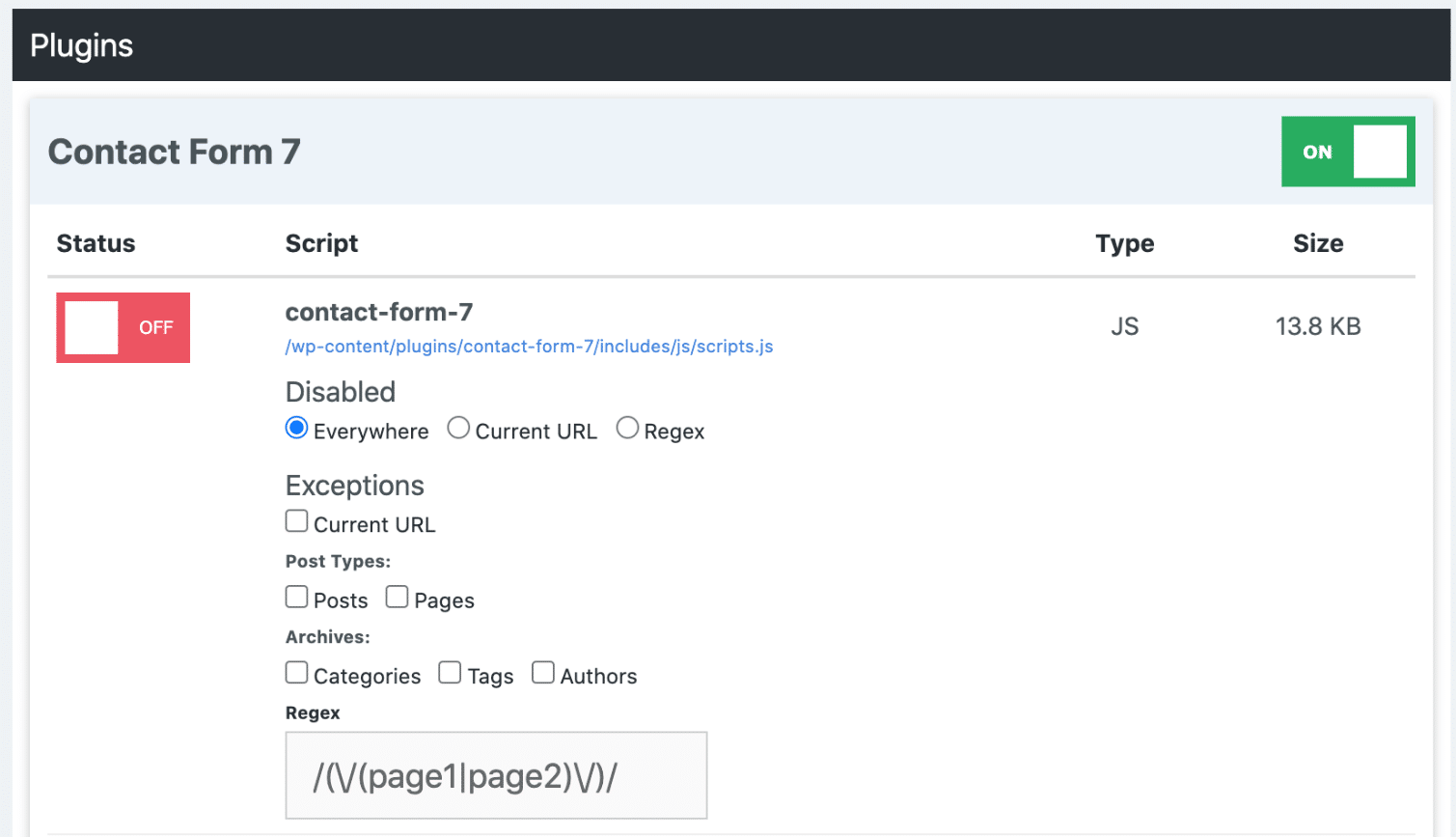Click the Exceptions section label

355,486
